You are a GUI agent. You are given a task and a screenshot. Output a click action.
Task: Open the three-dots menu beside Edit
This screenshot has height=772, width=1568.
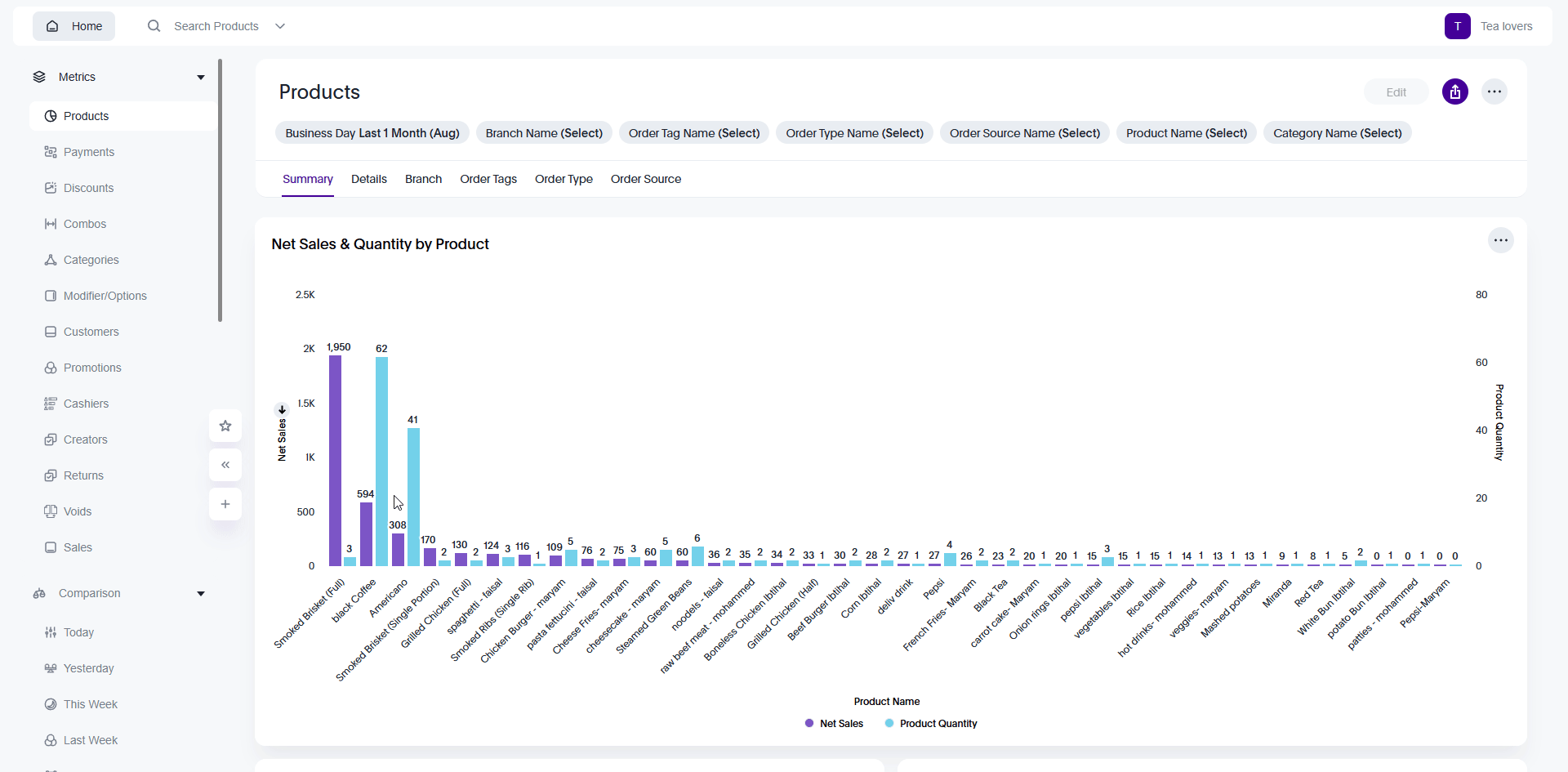[x=1494, y=92]
